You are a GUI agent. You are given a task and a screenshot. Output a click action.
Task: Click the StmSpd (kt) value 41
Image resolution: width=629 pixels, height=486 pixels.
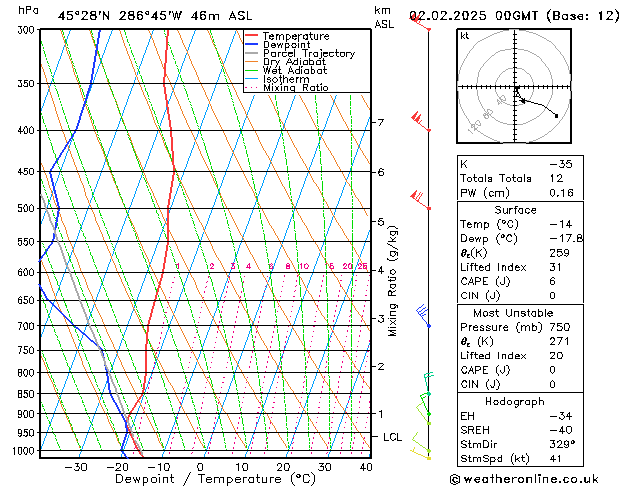pos(555,459)
